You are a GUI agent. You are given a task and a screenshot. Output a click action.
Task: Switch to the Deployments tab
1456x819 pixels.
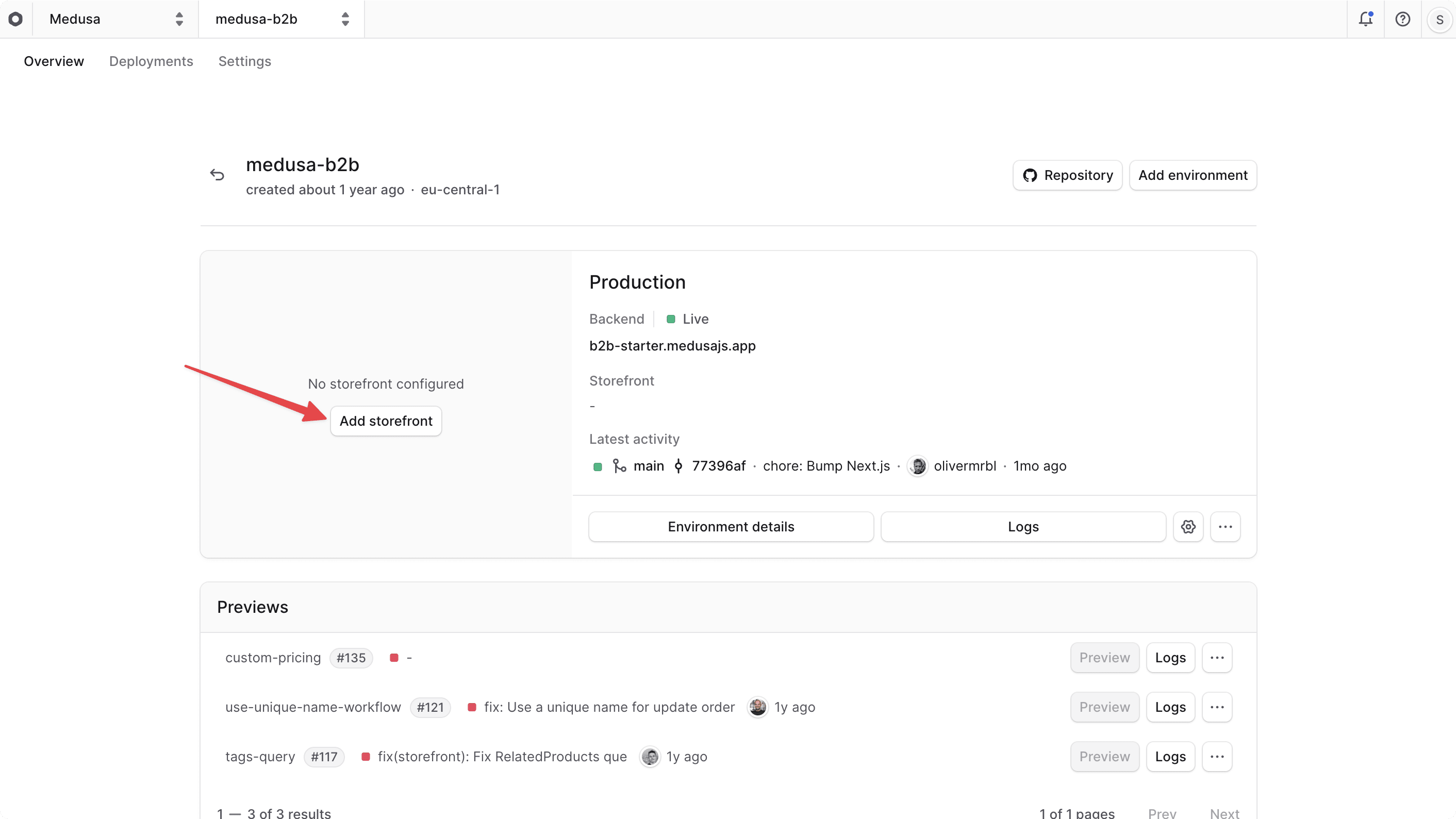(x=151, y=61)
